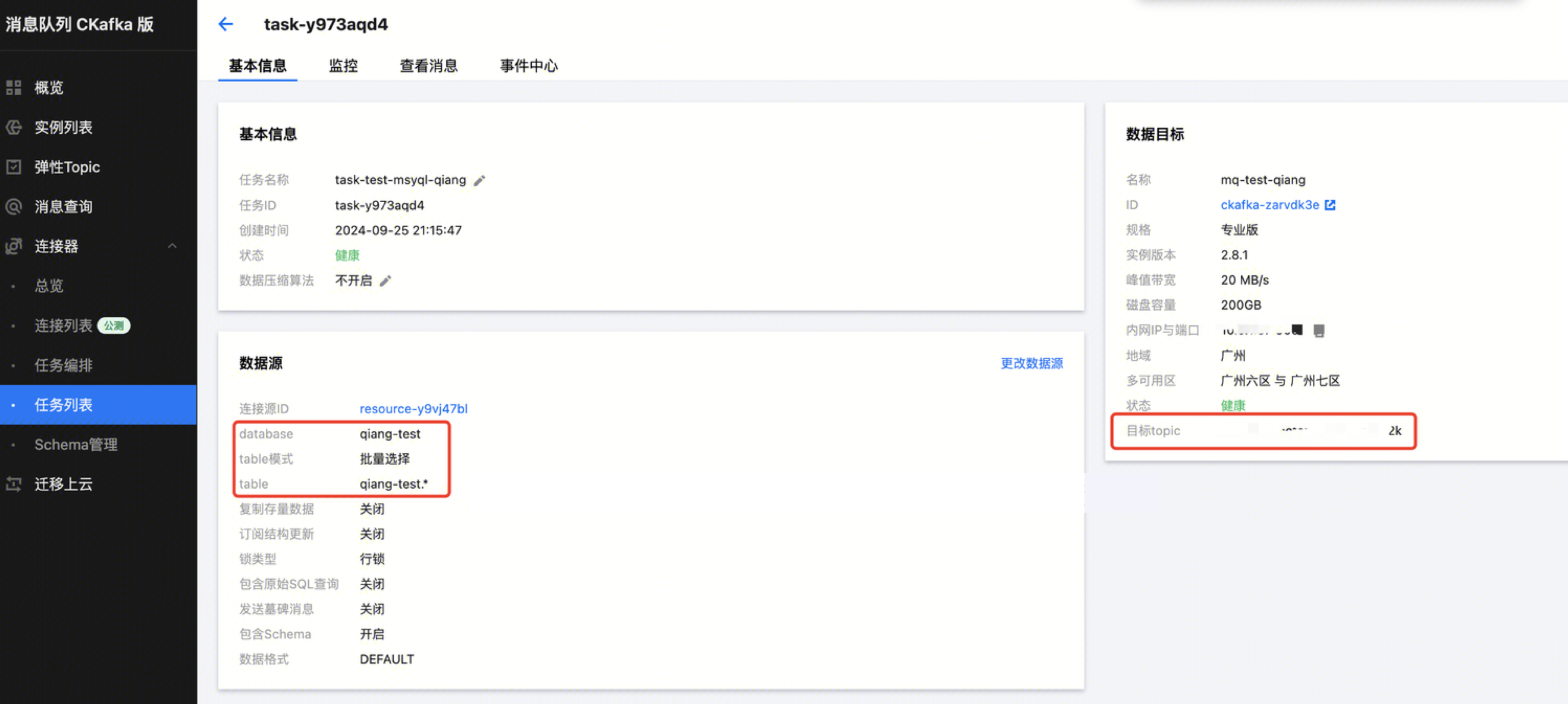Click the back arrow beside task-y973aqd4
Image resolution: width=1568 pixels, height=704 pixels.
click(225, 24)
